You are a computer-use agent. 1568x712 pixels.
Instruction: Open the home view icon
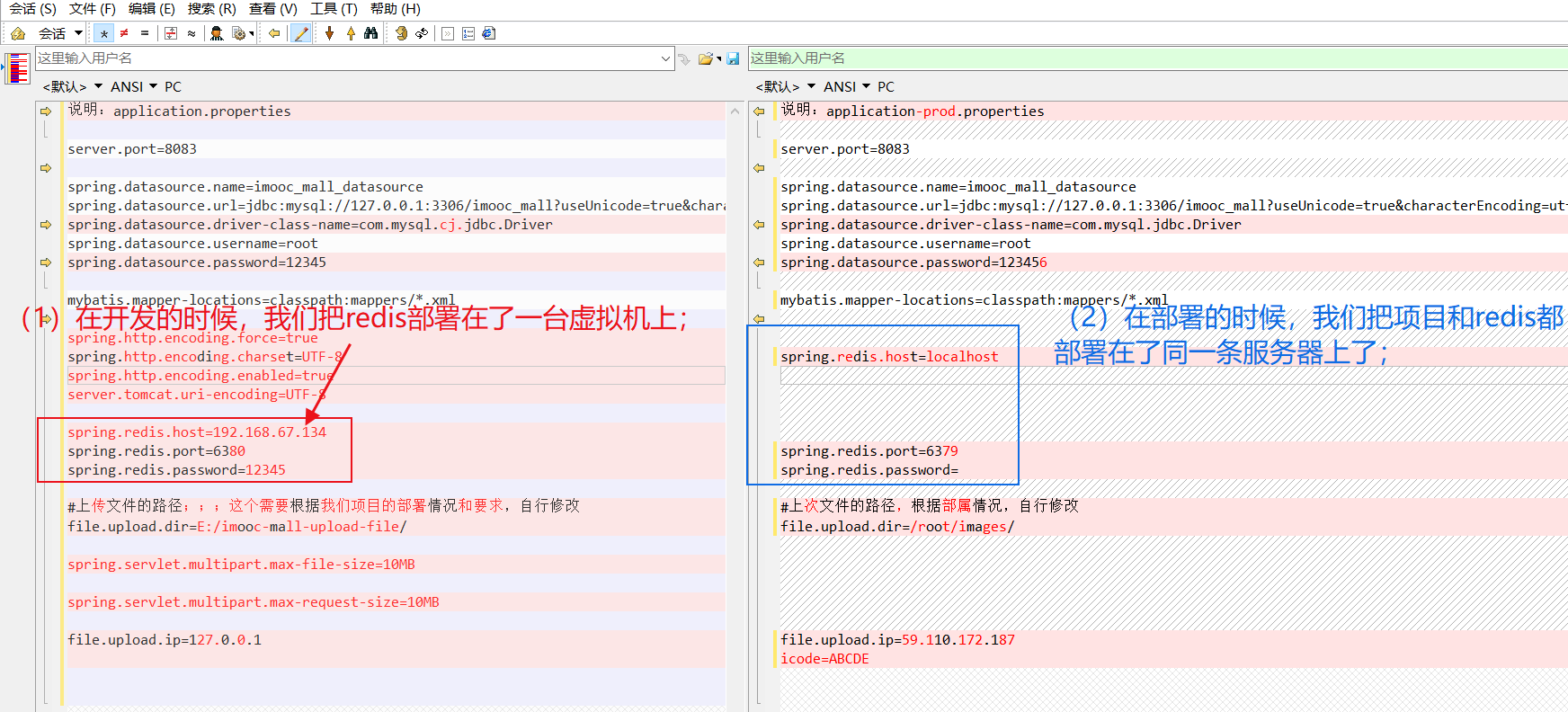coord(17,33)
